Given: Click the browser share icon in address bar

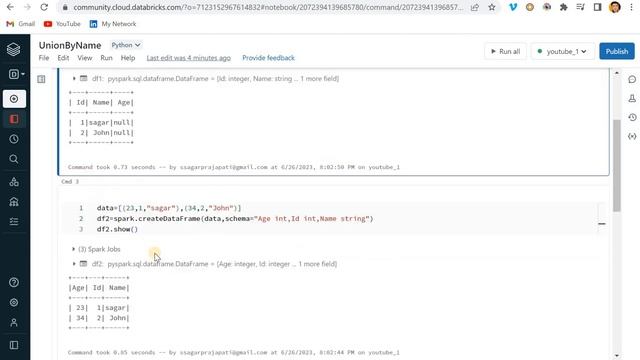Looking at the screenshot, I should point(475,7).
